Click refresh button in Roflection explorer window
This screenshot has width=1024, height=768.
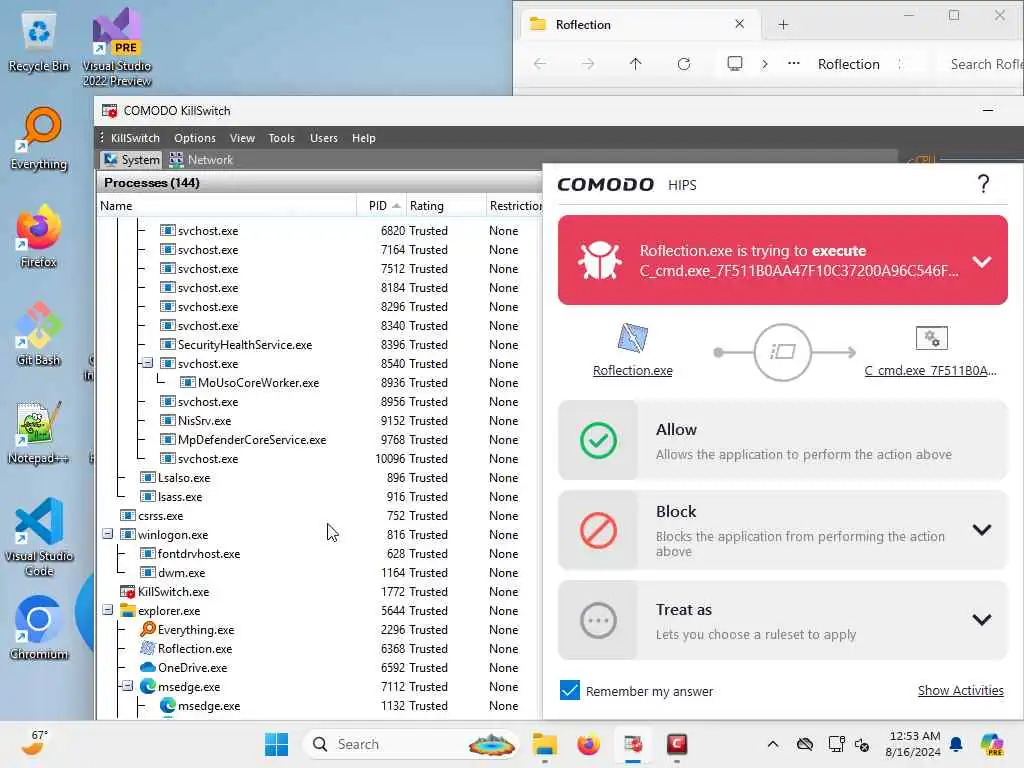pyautogui.click(x=684, y=64)
